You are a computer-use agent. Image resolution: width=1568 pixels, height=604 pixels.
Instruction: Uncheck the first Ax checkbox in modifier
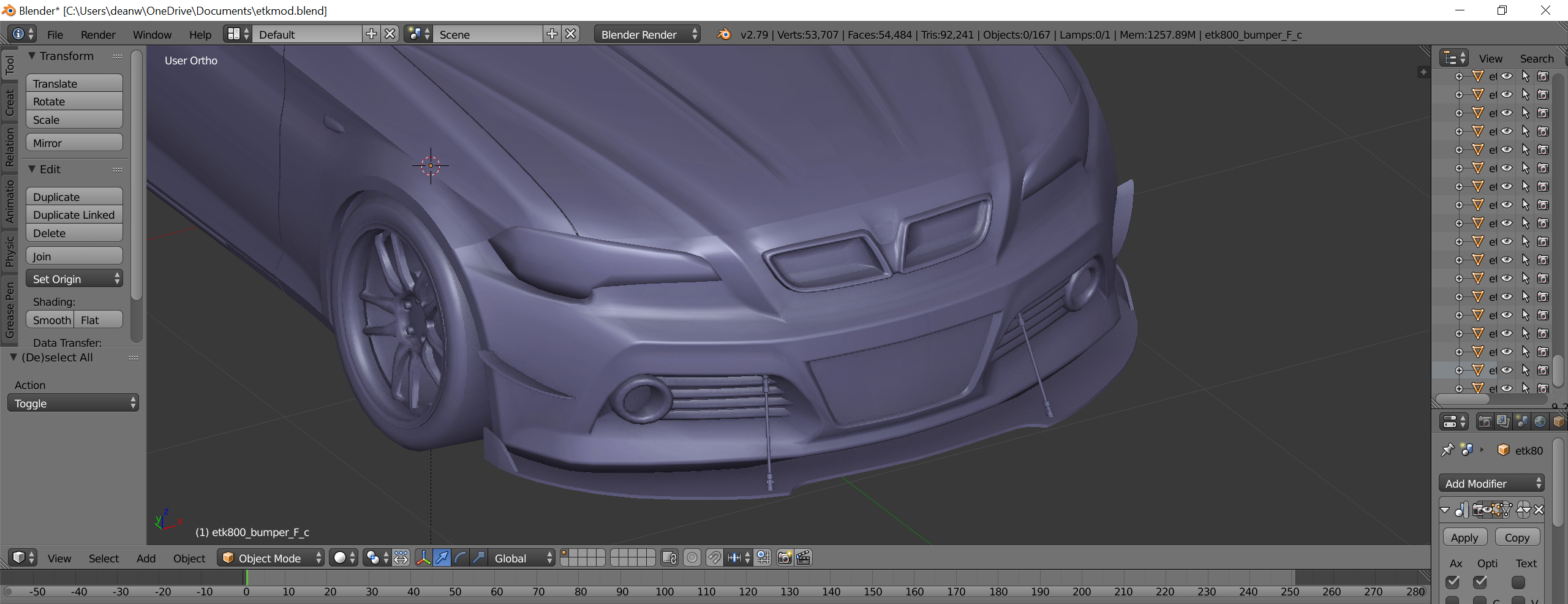pos(1452,582)
